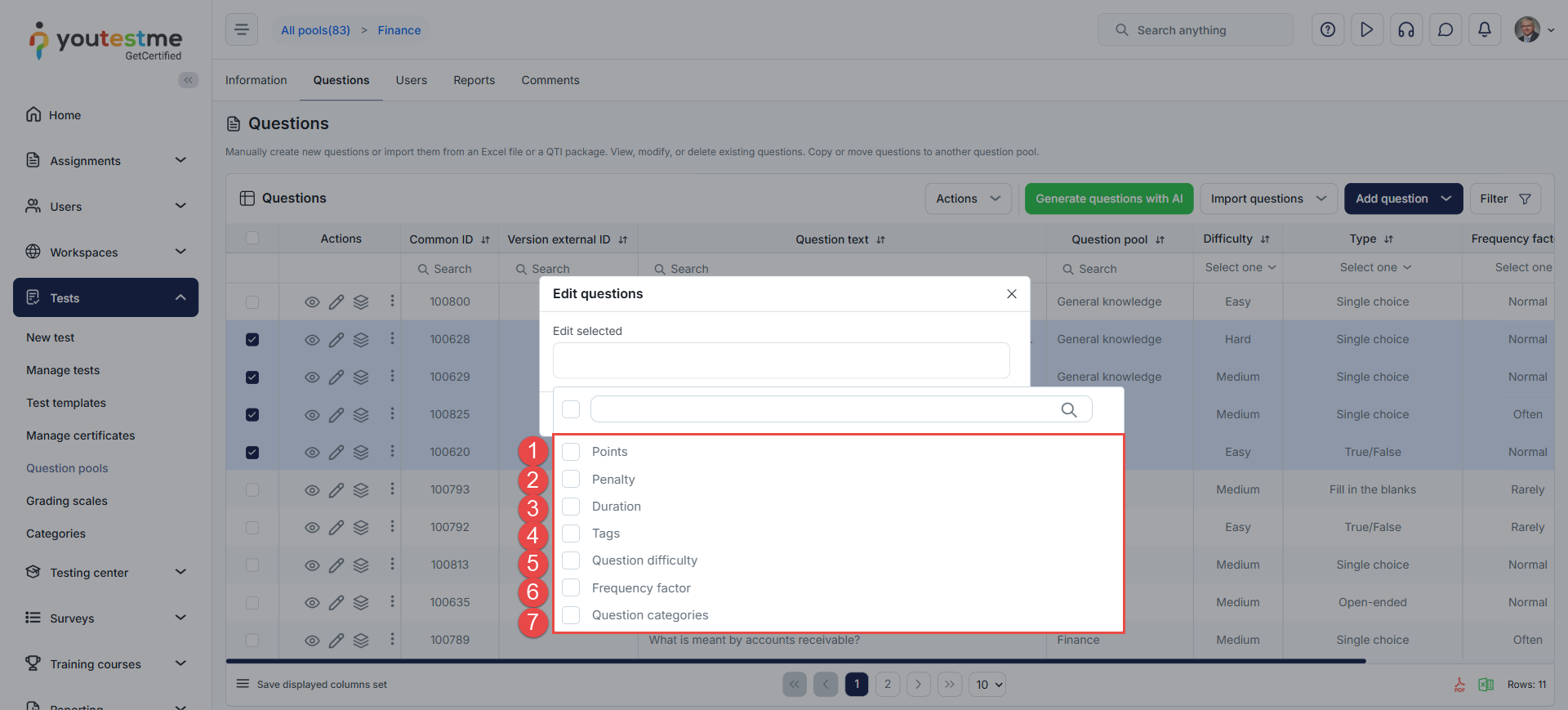Click Save displayed columns set
Viewport: 1568px width, 710px height.
(x=322, y=685)
